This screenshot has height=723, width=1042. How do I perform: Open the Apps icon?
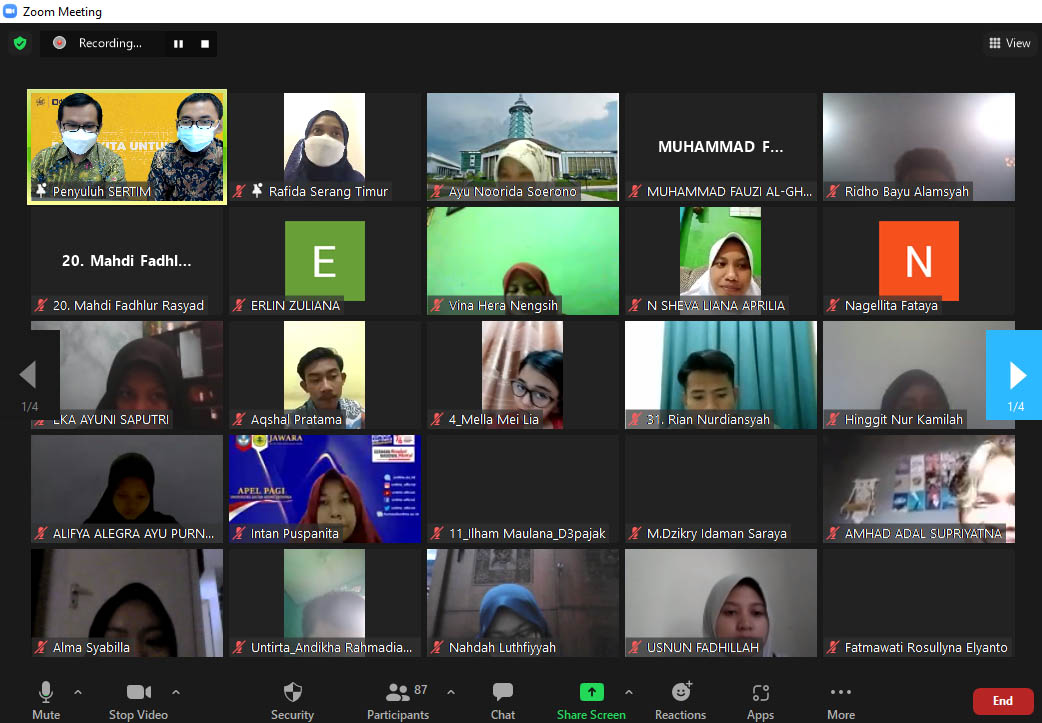coord(760,693)
